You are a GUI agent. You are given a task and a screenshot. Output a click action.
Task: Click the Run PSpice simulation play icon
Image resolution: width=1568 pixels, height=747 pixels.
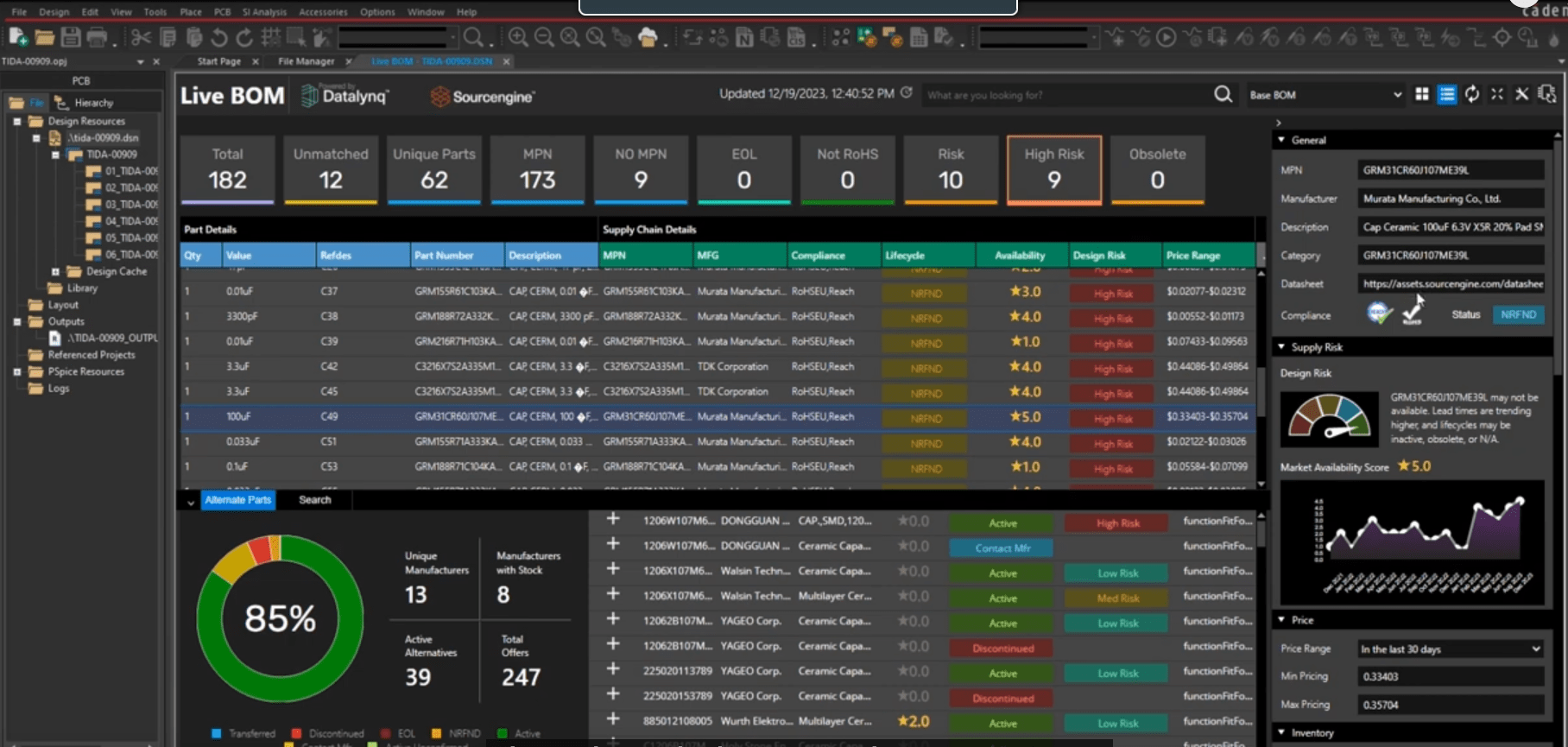[x=1166, y=37]
